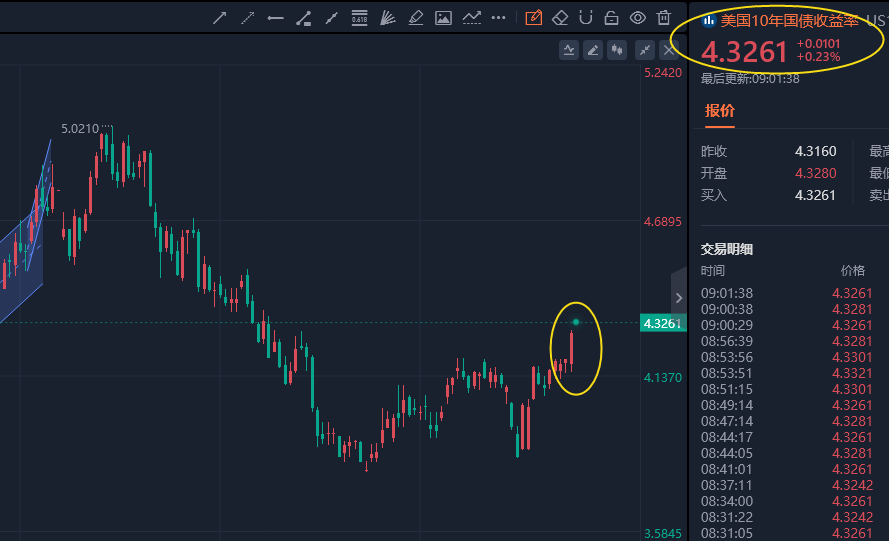Select the 08:51:15 trade row

787,389
